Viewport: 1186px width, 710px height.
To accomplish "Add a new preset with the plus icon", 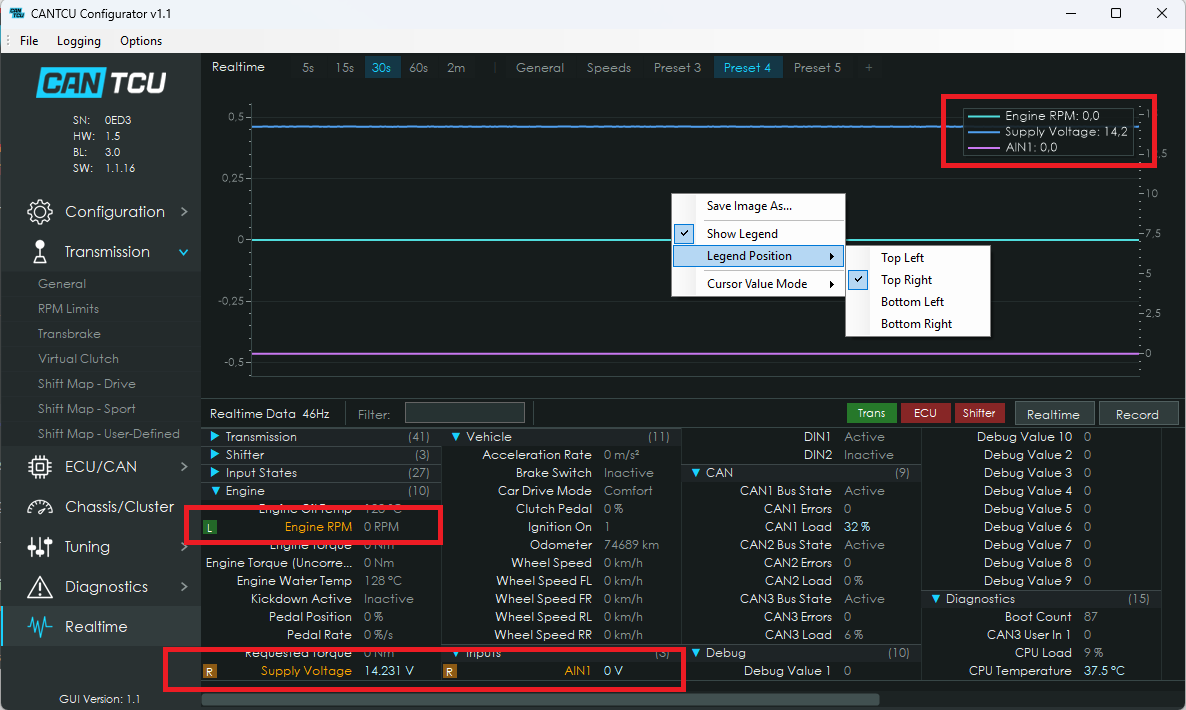I will point(868,68).
